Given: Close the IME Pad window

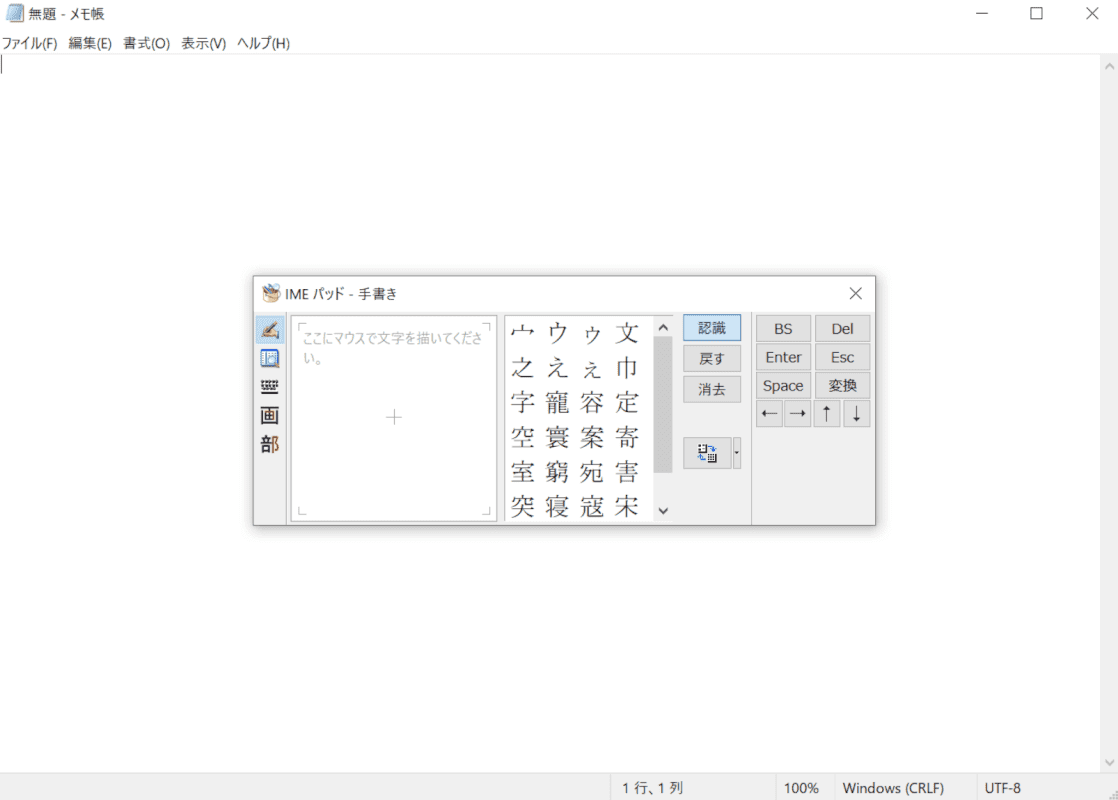Looking at the screenshot, I should coord(856,293).
